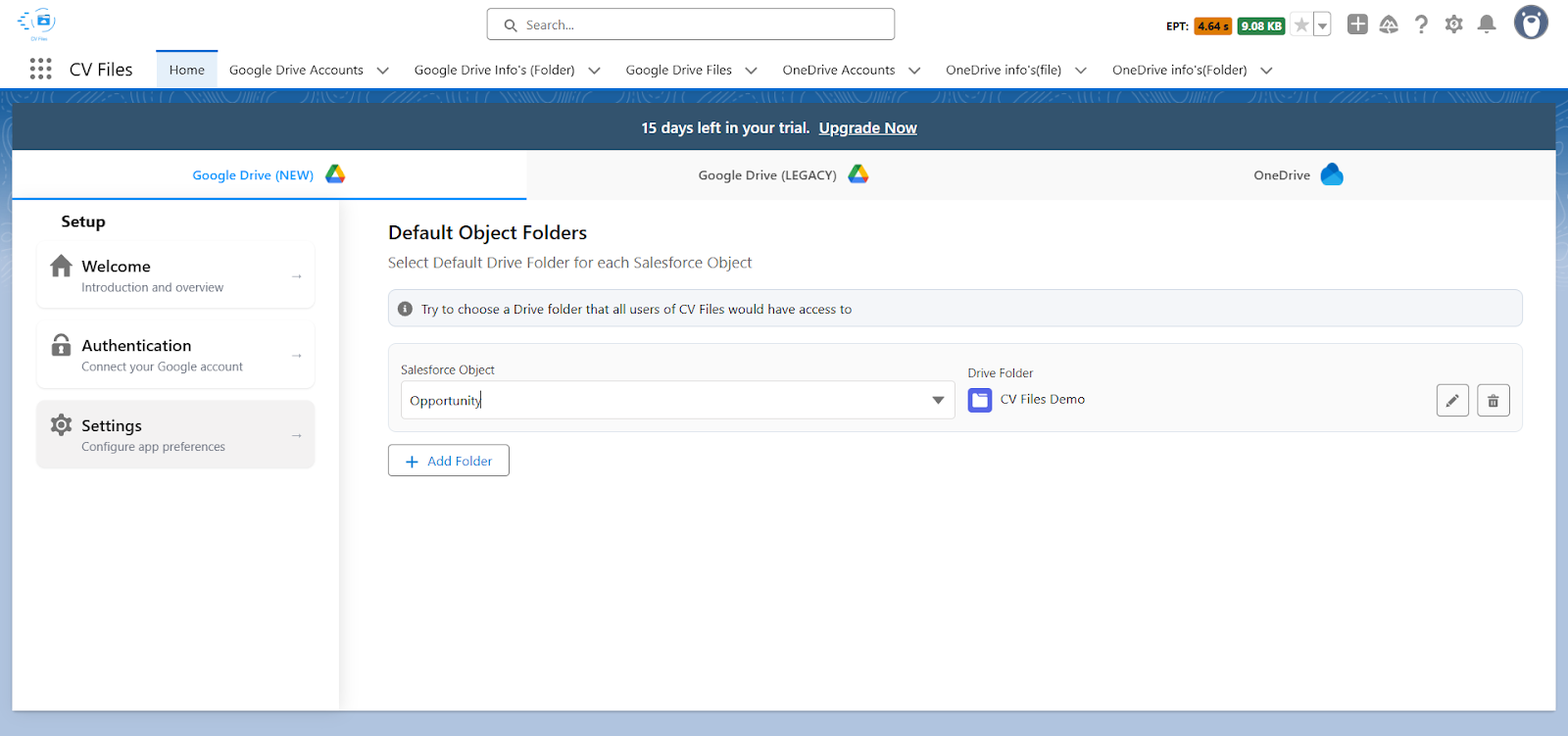Click the lock icon next to Authentication
The width and height of the screenshot is (1568, 736).
click(x=61, y=345)
